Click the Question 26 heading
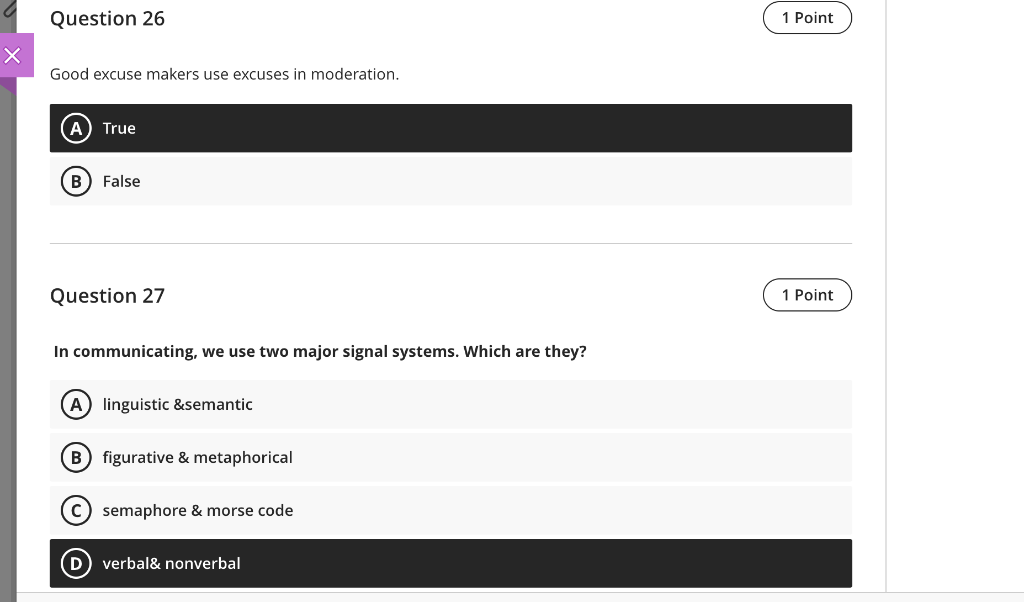The image size is (1024, 602). click(107, 18)
